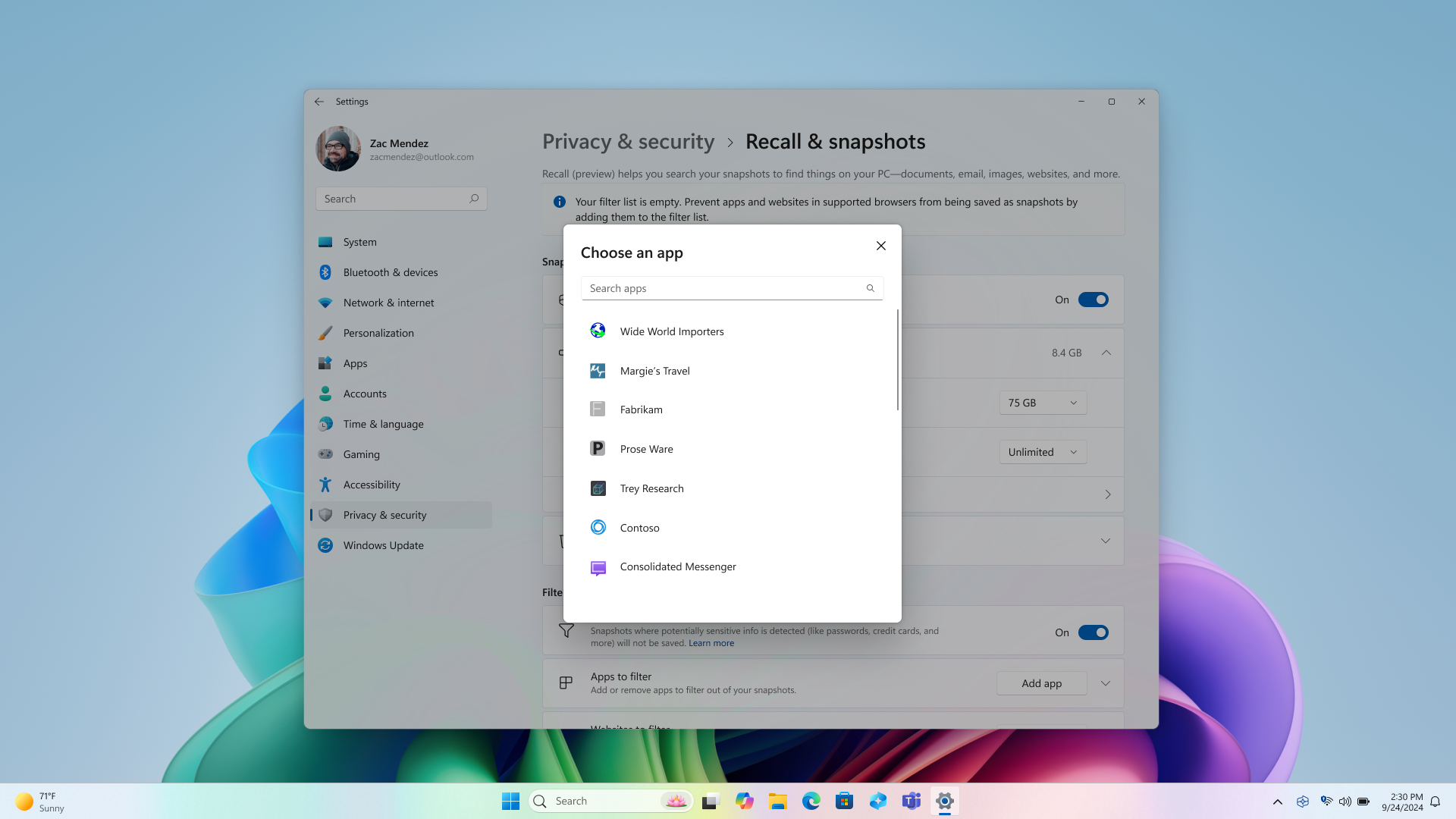Click the Contoso app icon
Image resolution: width=1456 pixels, height=819 pixels.
coord(597,527)
